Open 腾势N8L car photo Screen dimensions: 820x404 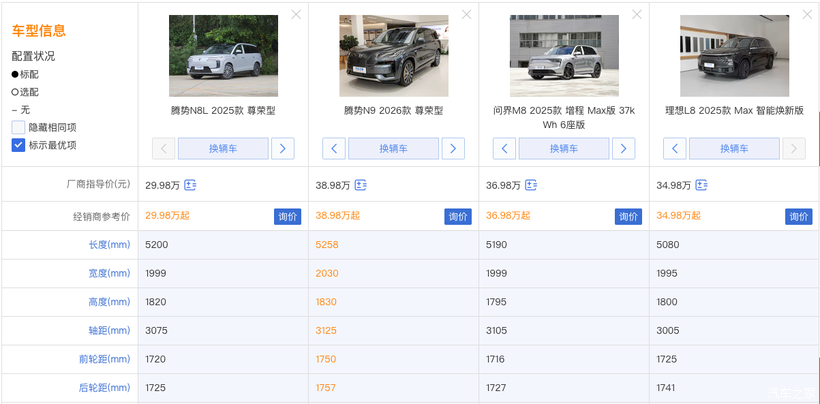223,56
